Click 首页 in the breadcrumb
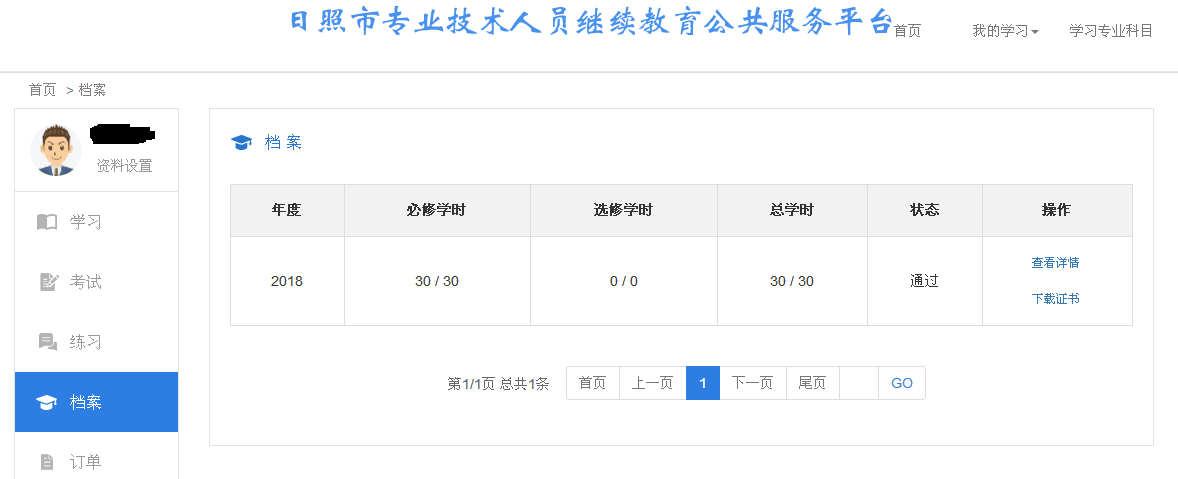This screenshot has width=1178, height=479. point(43,90)
